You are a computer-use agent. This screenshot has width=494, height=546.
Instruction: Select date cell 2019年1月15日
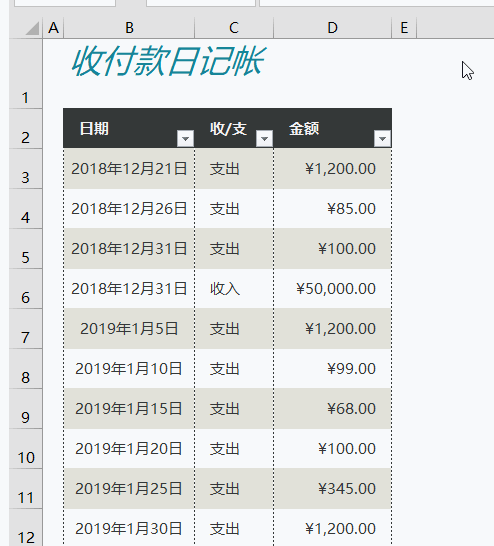click(129, 409)
